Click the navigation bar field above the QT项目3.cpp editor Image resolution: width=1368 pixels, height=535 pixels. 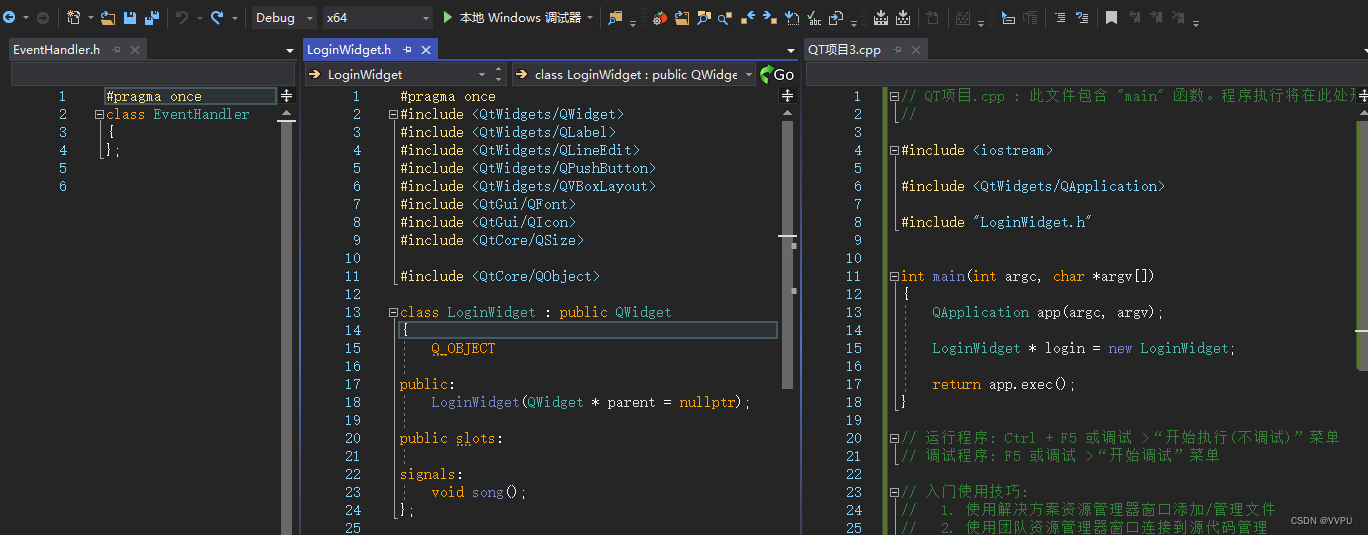(1086, 74)
